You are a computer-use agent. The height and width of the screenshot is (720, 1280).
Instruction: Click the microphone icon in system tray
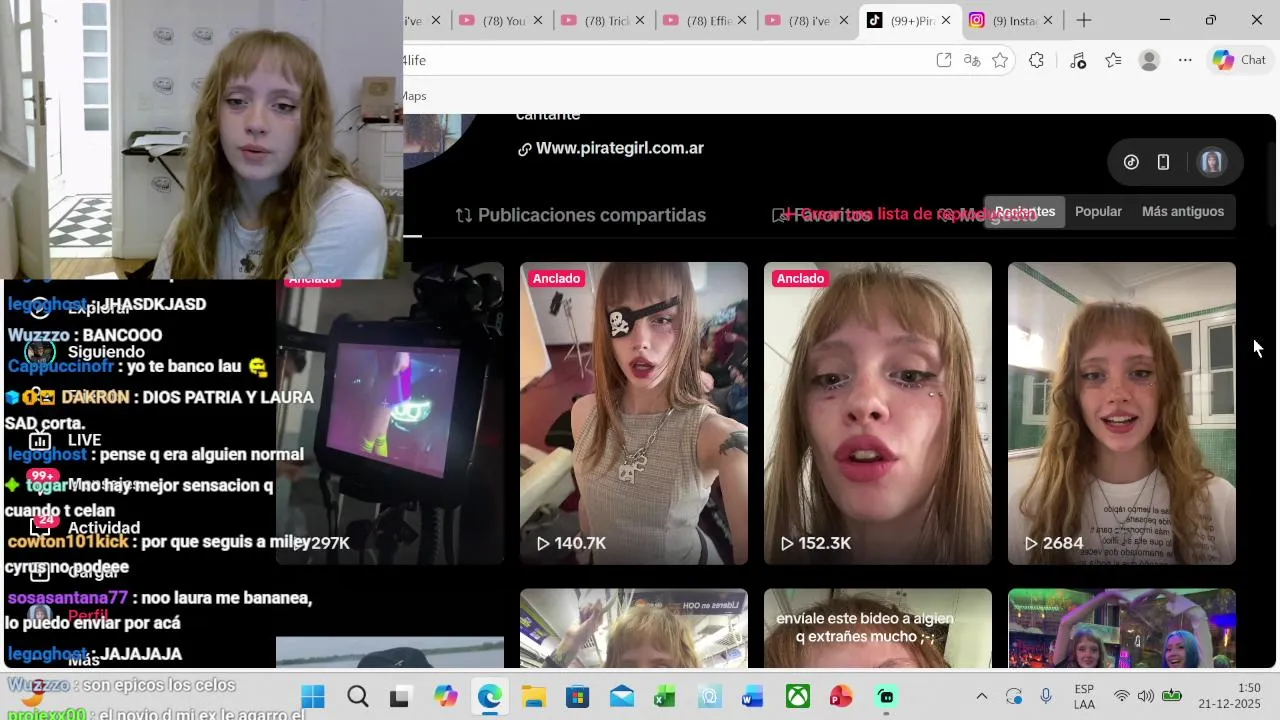click(1046, 696)
